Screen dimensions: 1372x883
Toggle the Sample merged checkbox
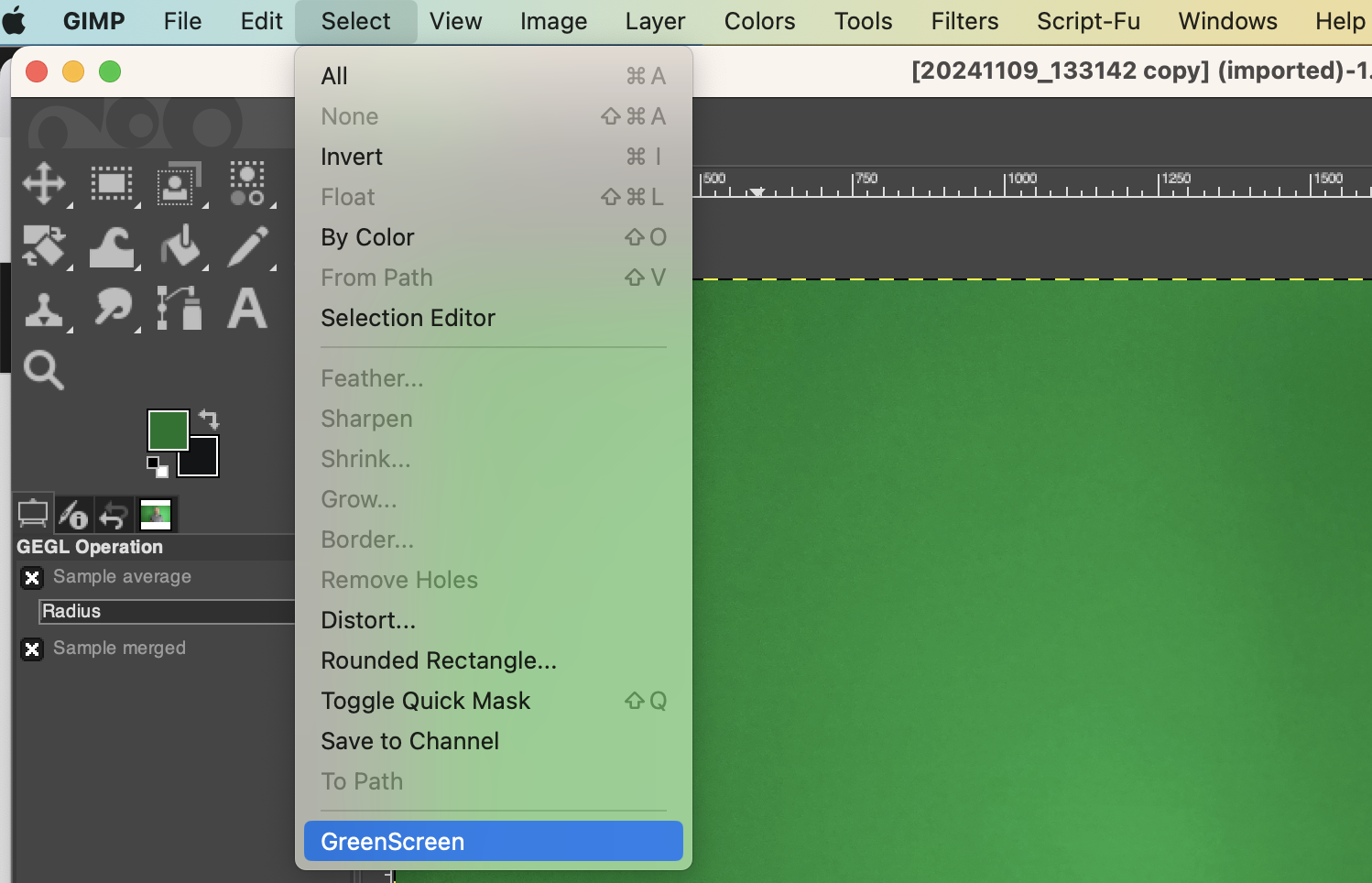point(32,649)
